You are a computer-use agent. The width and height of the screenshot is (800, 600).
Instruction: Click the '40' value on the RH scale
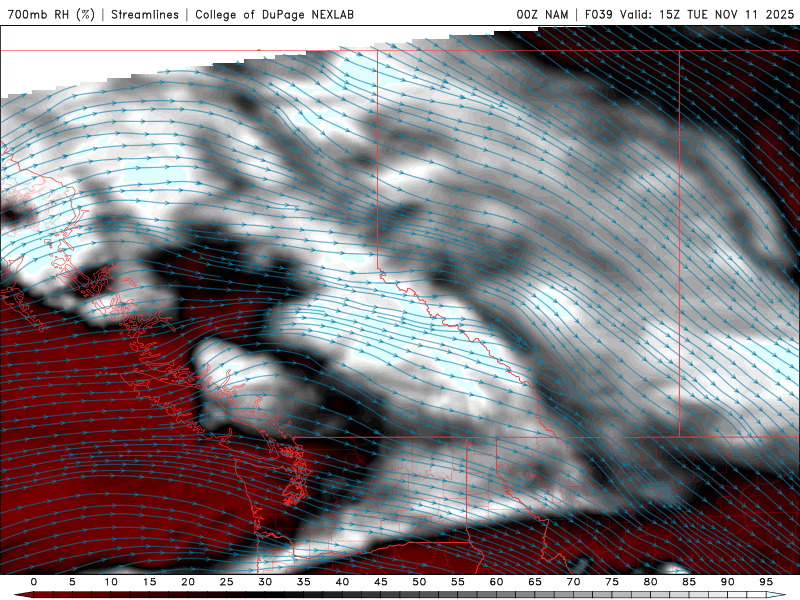click(342, 582)
